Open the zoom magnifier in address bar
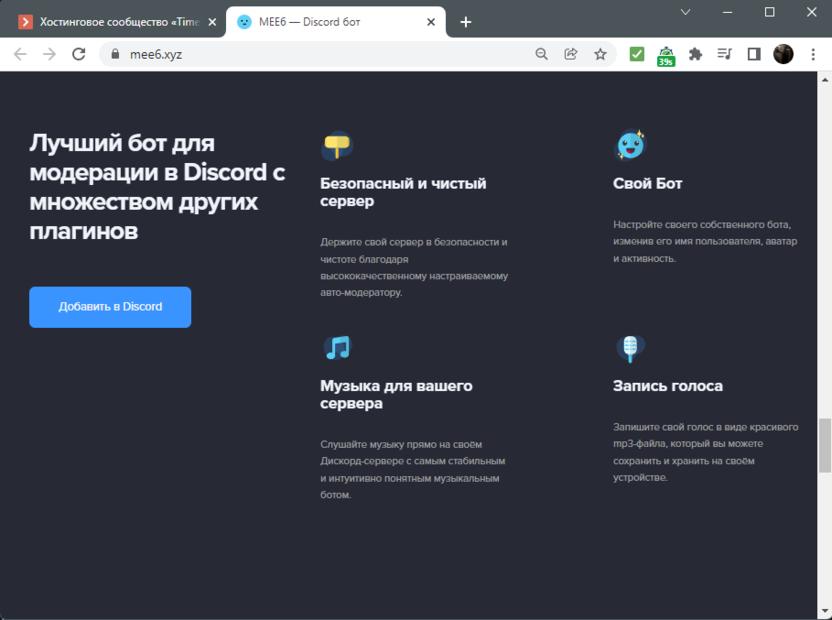 541,54
